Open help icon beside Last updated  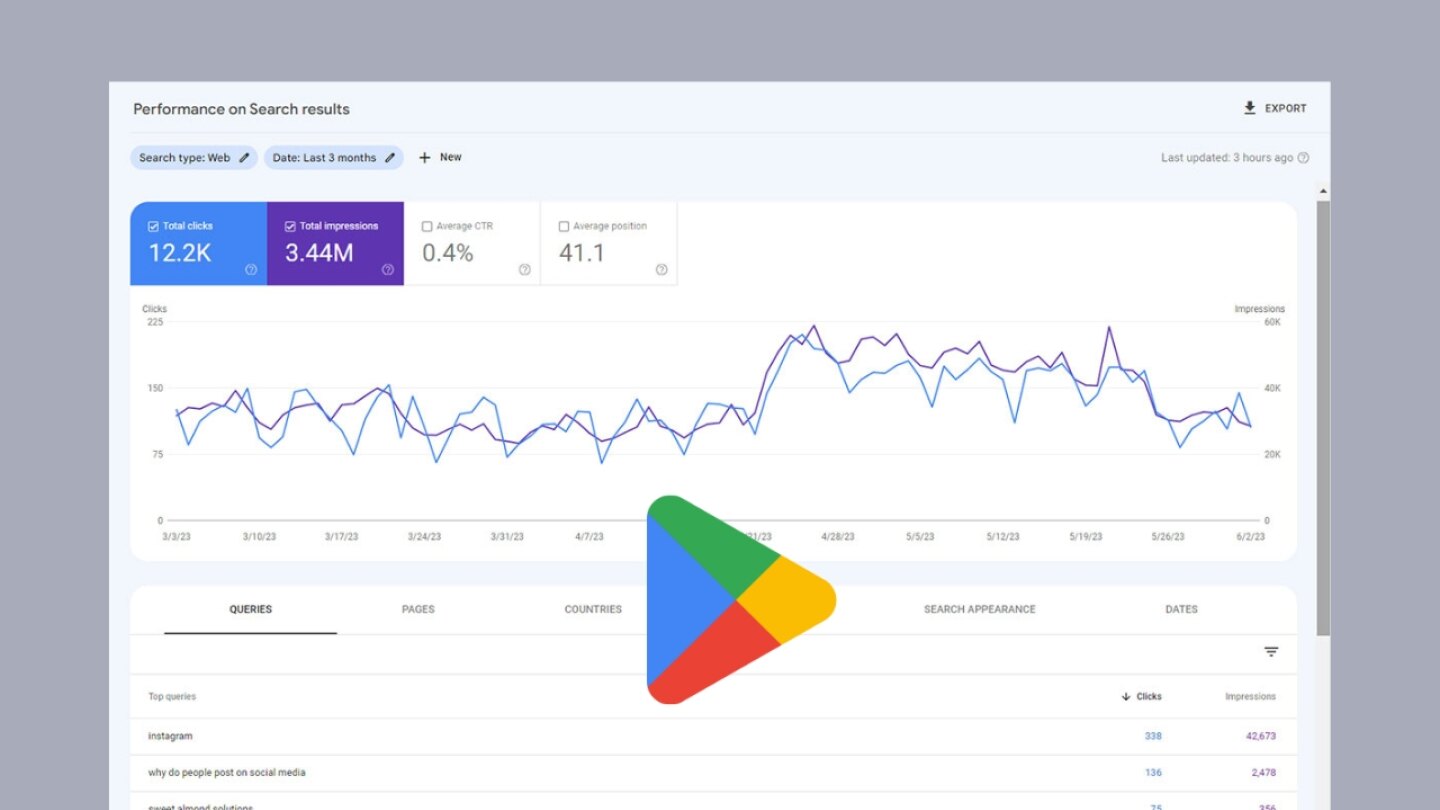click(x=1303, y=158)
